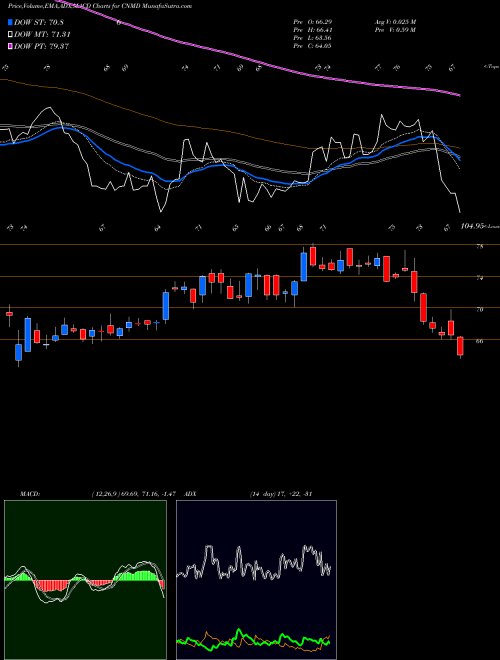Open the green MACD histogram panel
This screenshot has height=660, width=500.
pos(85,580)
